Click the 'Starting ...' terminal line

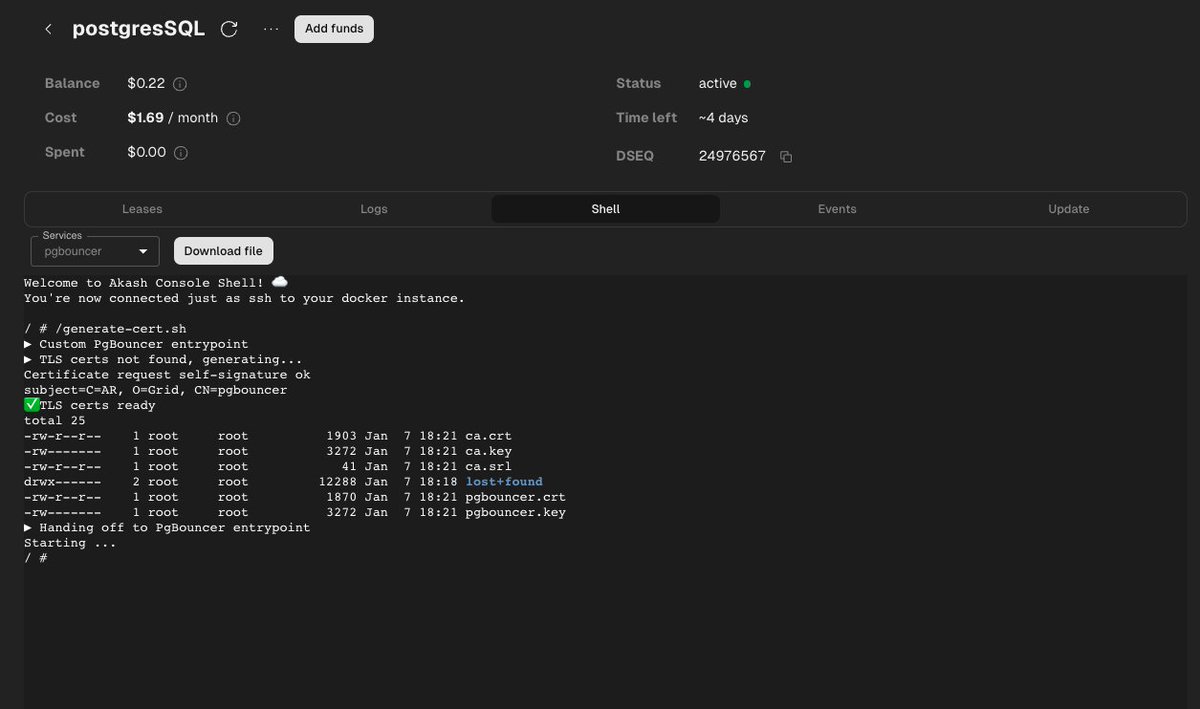(x=70, y=543)
